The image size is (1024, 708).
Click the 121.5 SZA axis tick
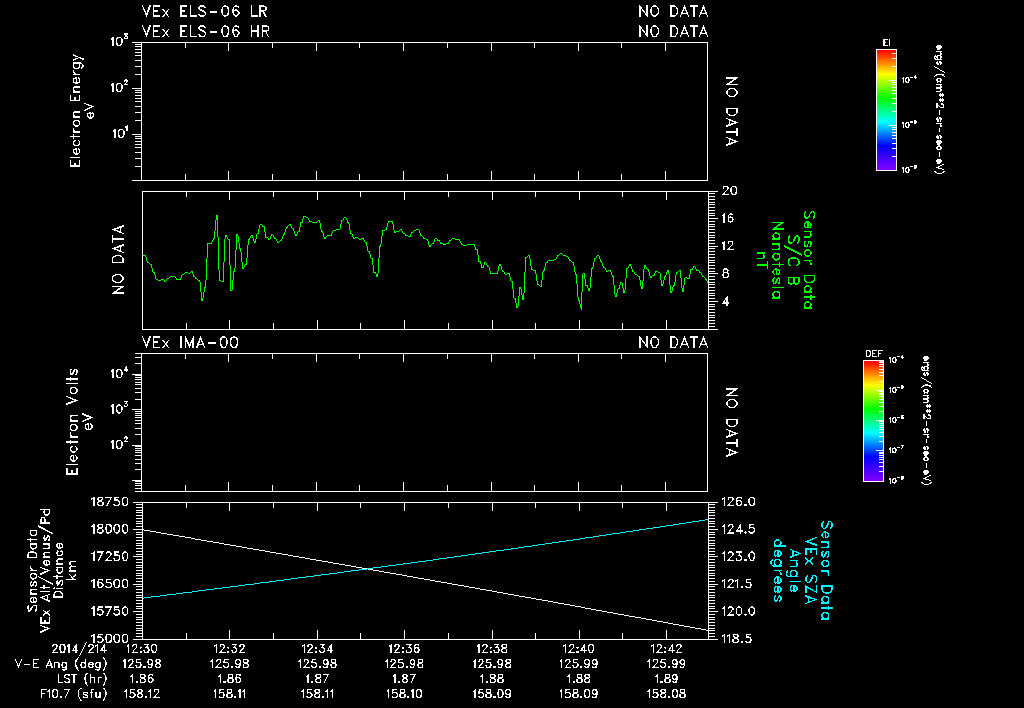coord(739,584)
